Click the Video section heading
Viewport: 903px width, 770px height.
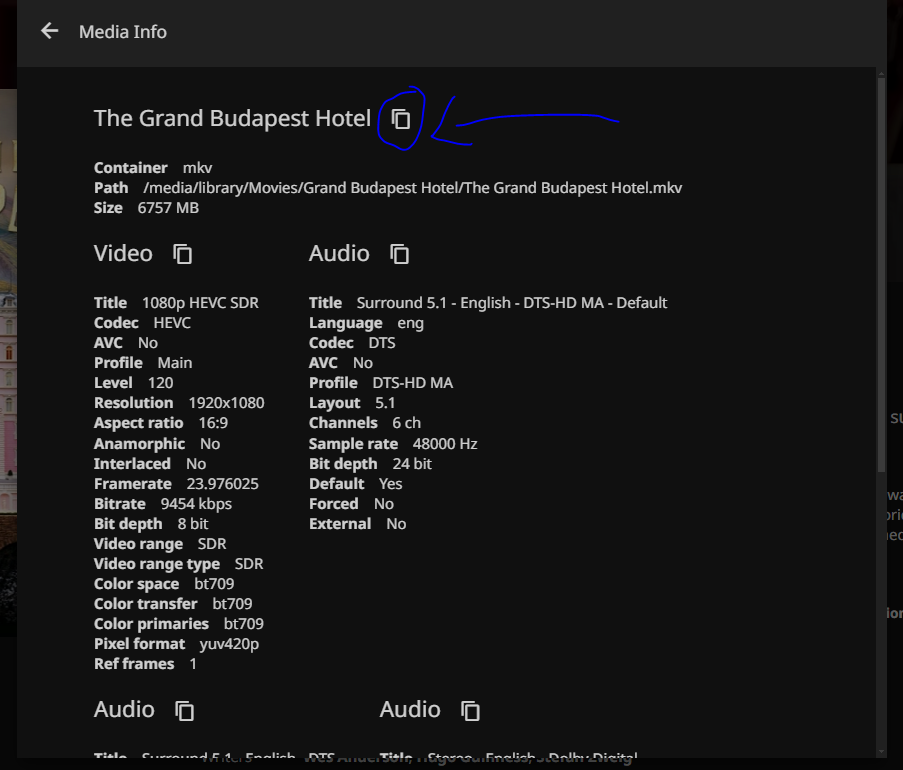pyautogui.click(x=123, y=254)
